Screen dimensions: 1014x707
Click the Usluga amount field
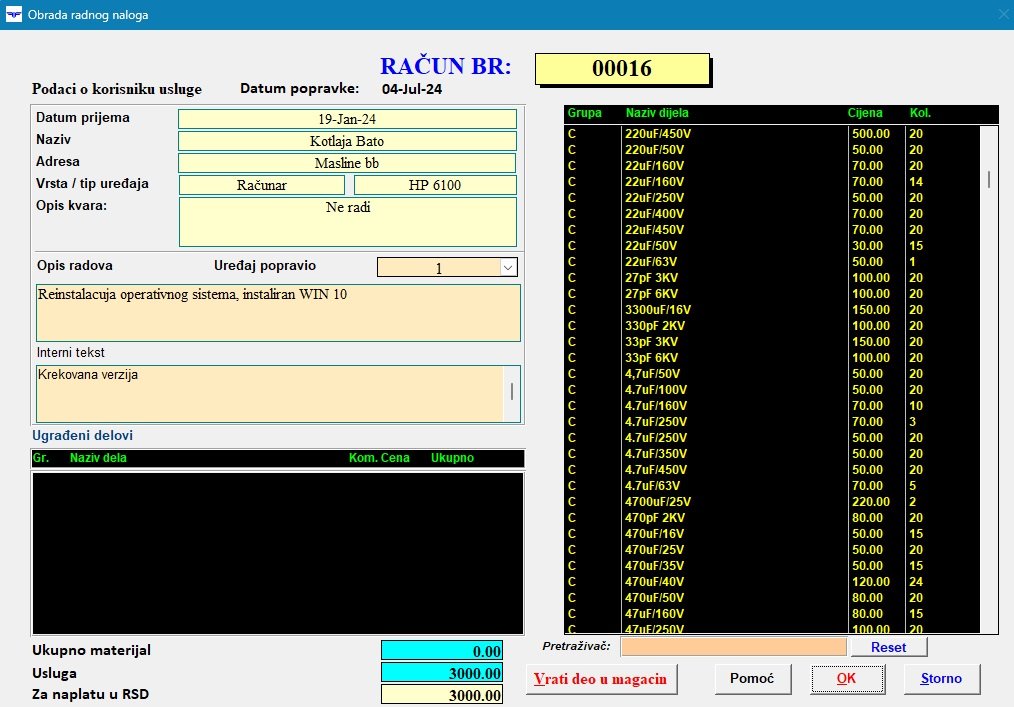point(441,673)
